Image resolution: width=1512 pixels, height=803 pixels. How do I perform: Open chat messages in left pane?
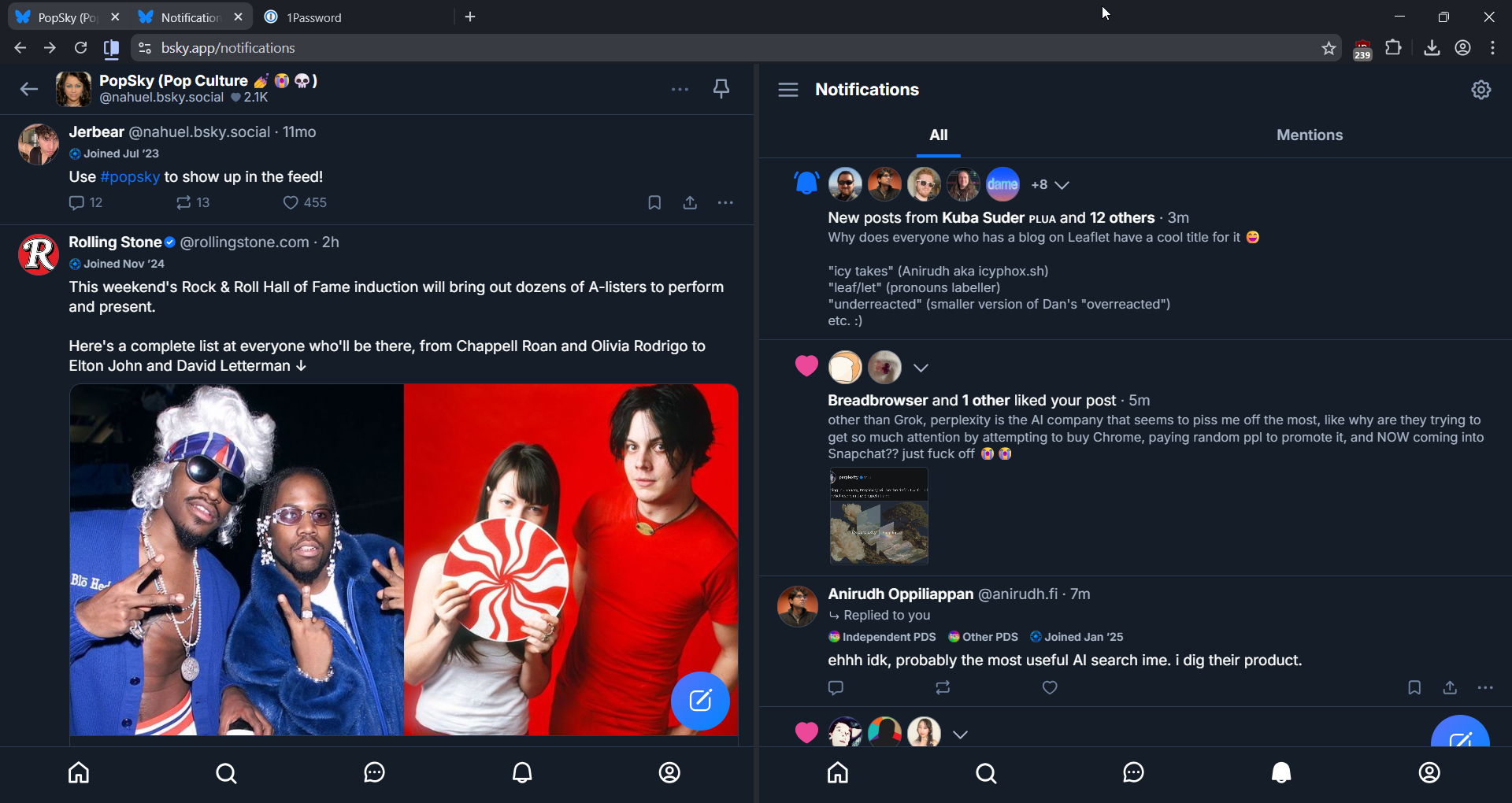point(374,773)
